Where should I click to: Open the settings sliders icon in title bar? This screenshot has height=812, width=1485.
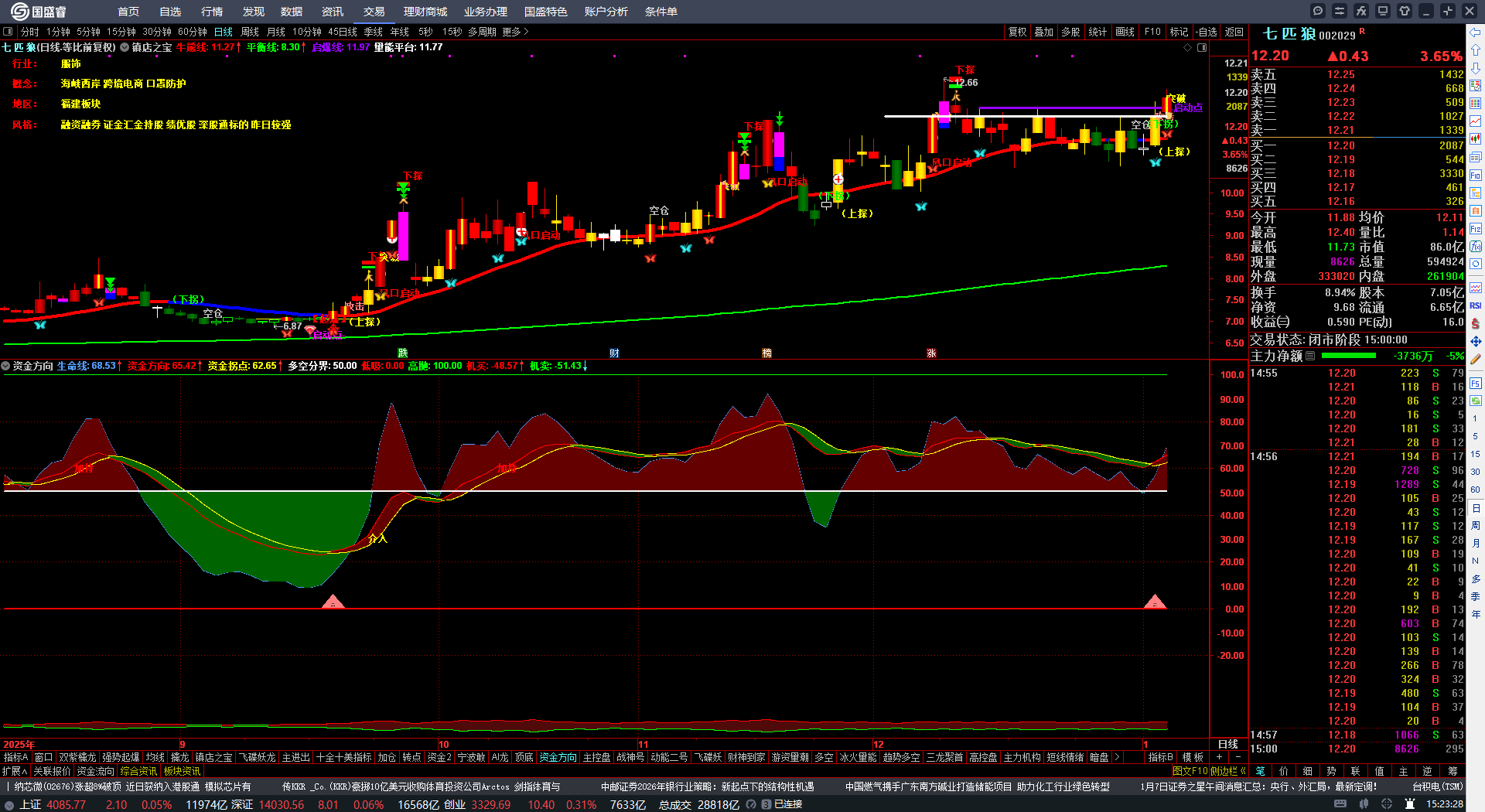click(x=1340, y=11)
